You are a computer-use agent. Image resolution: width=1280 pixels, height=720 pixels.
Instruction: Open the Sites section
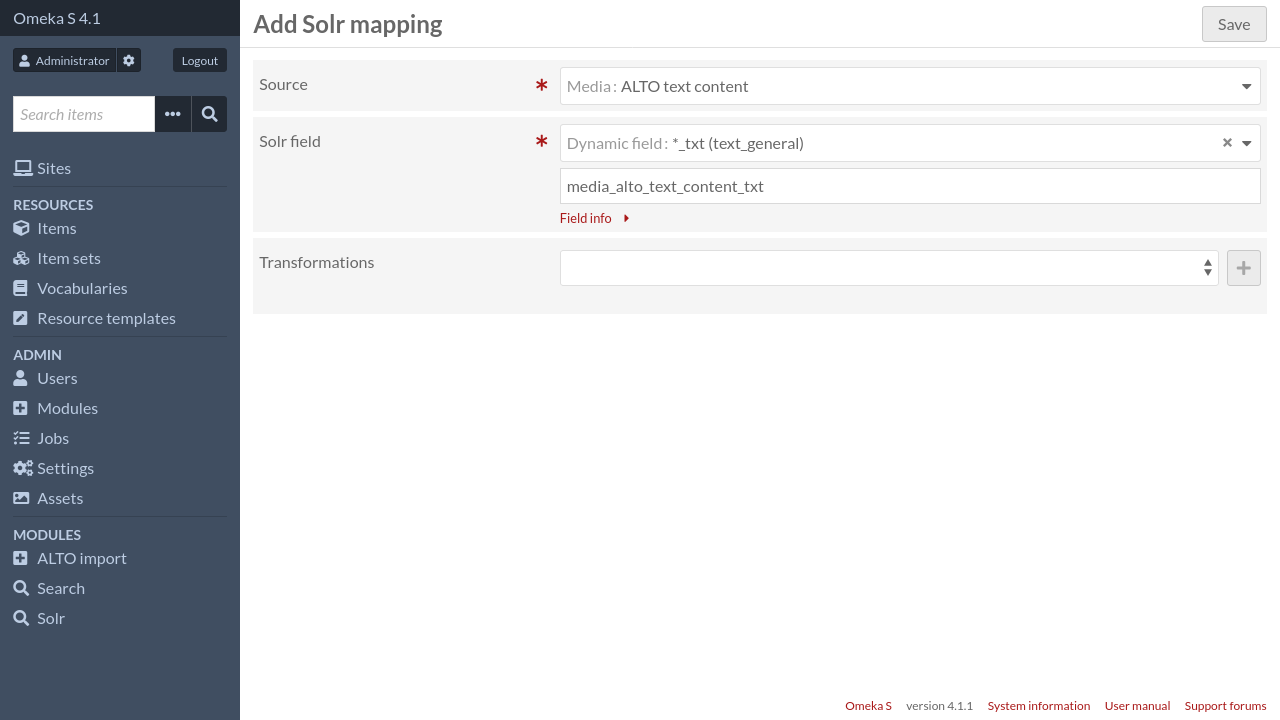tap(53, 168)
